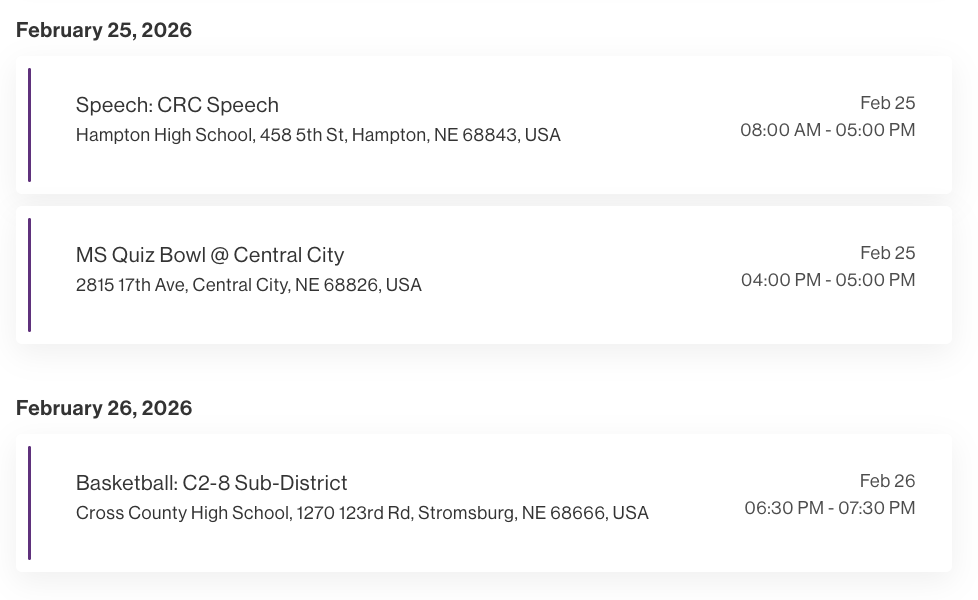Image resolution: width=978 pixels, height=600 pixels.
Task: Select the MS Quiz Bowl @ Central City title
Action: [210, 255]
